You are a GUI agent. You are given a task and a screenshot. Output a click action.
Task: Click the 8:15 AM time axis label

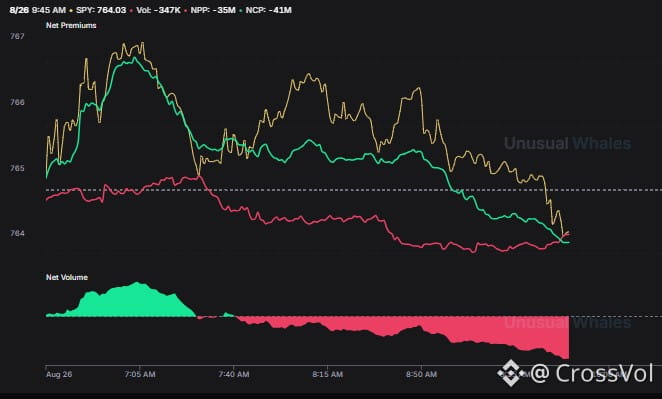pos(327,375)
